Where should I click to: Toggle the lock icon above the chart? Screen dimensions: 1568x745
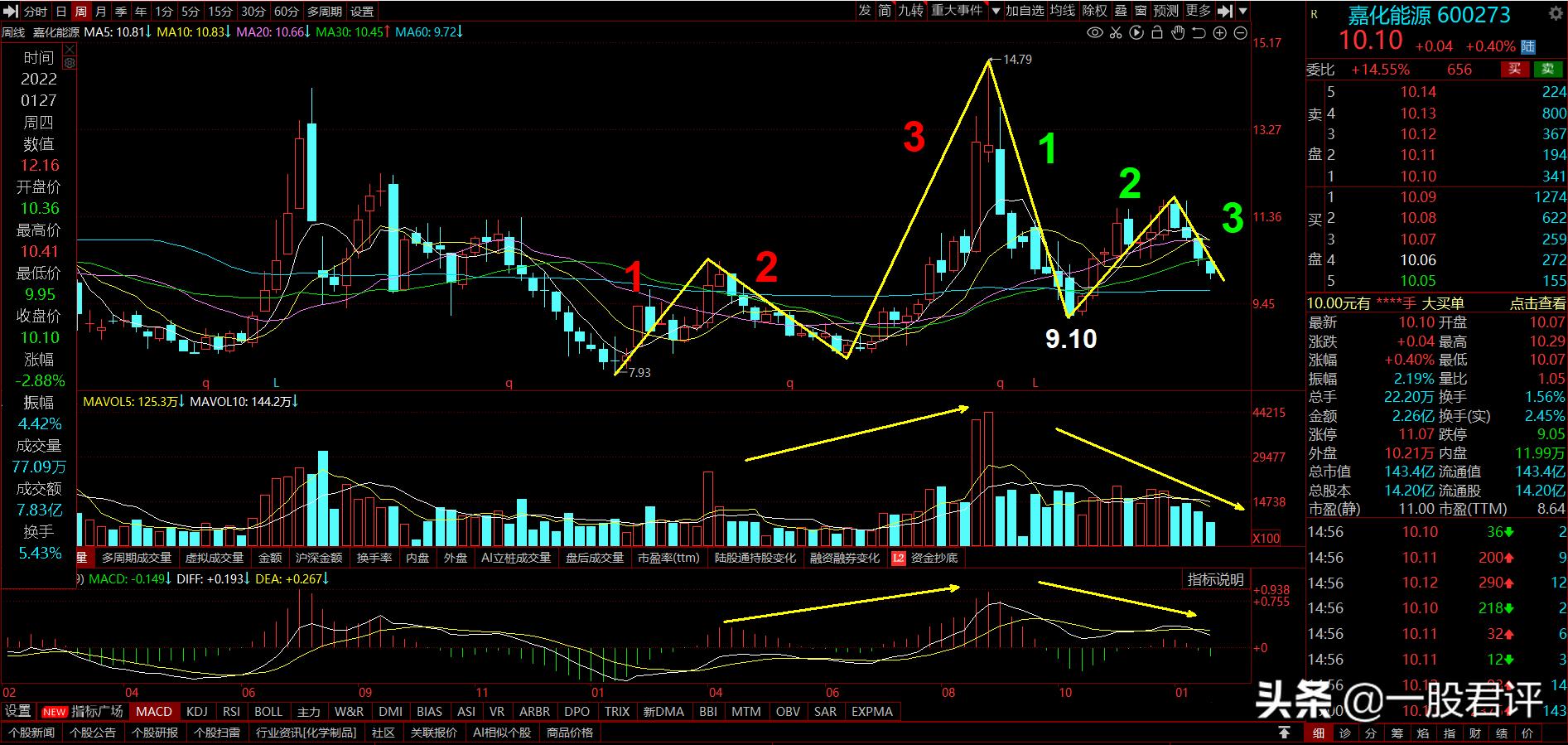(x=1157, y=33)
